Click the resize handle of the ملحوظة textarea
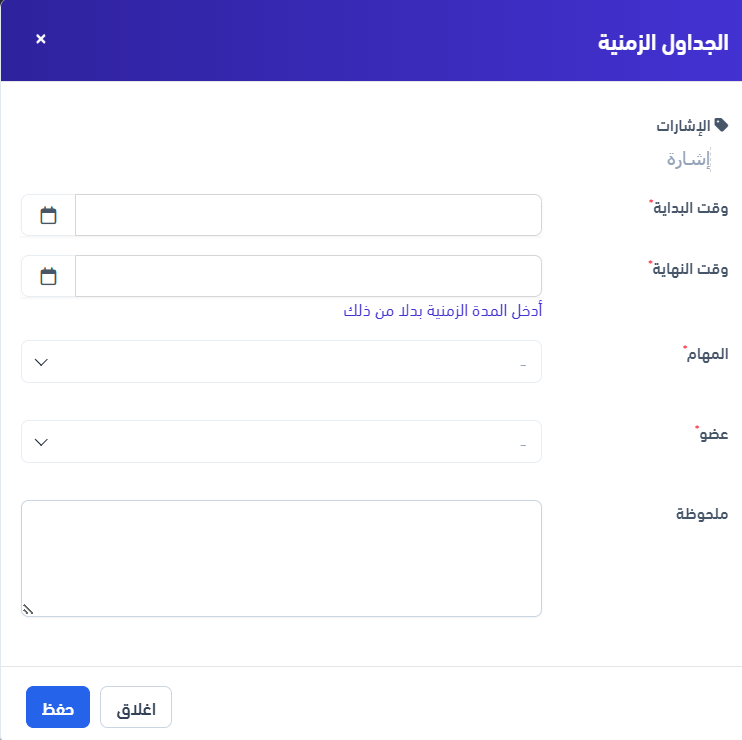Viewport: 742px width, 740px height. pos(27,608)
